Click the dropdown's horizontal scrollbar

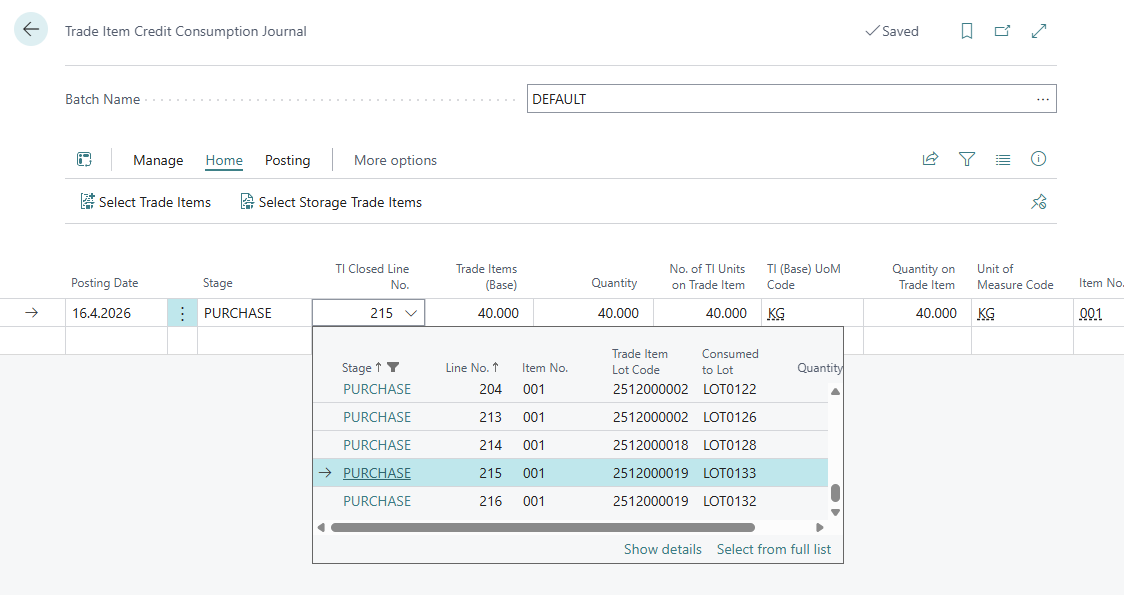pos(543,528)
